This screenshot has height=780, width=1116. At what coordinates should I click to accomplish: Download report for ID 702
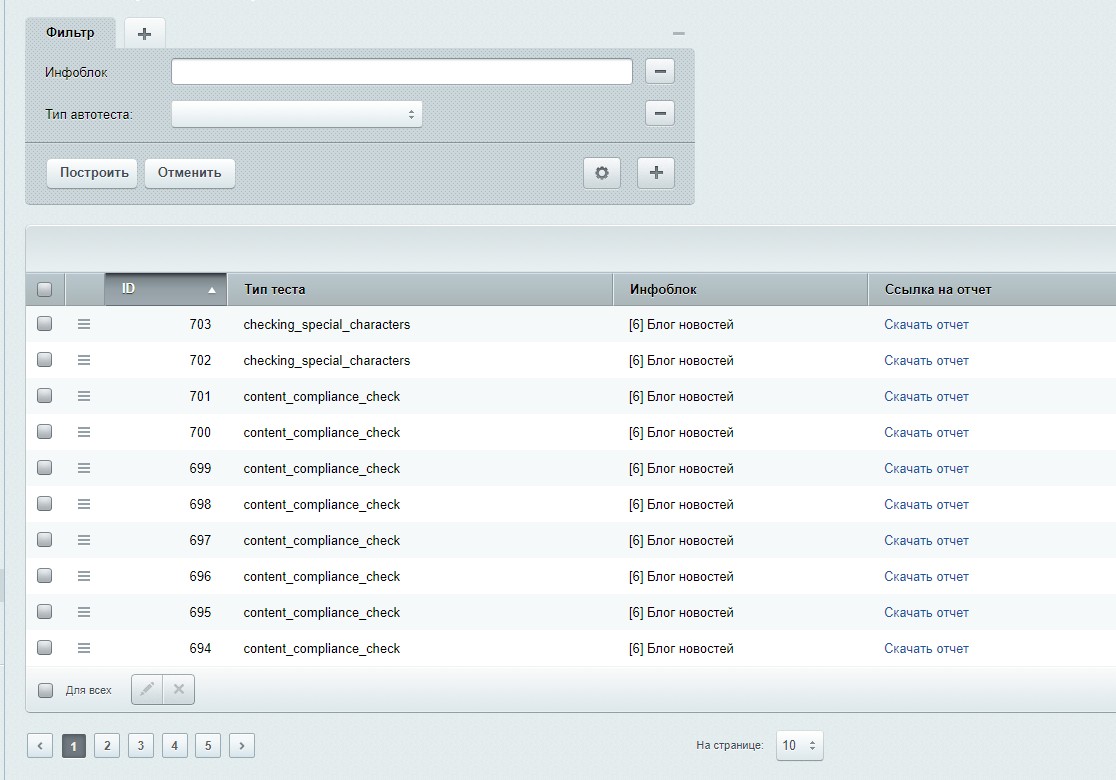click(926, 361)
